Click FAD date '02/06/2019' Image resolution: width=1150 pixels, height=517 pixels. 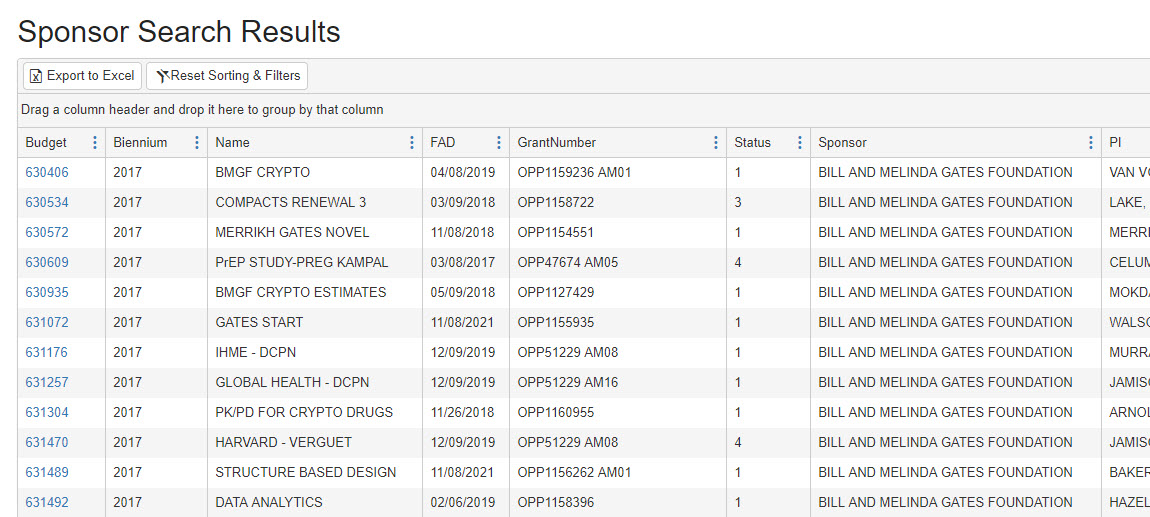click(463, 503)
